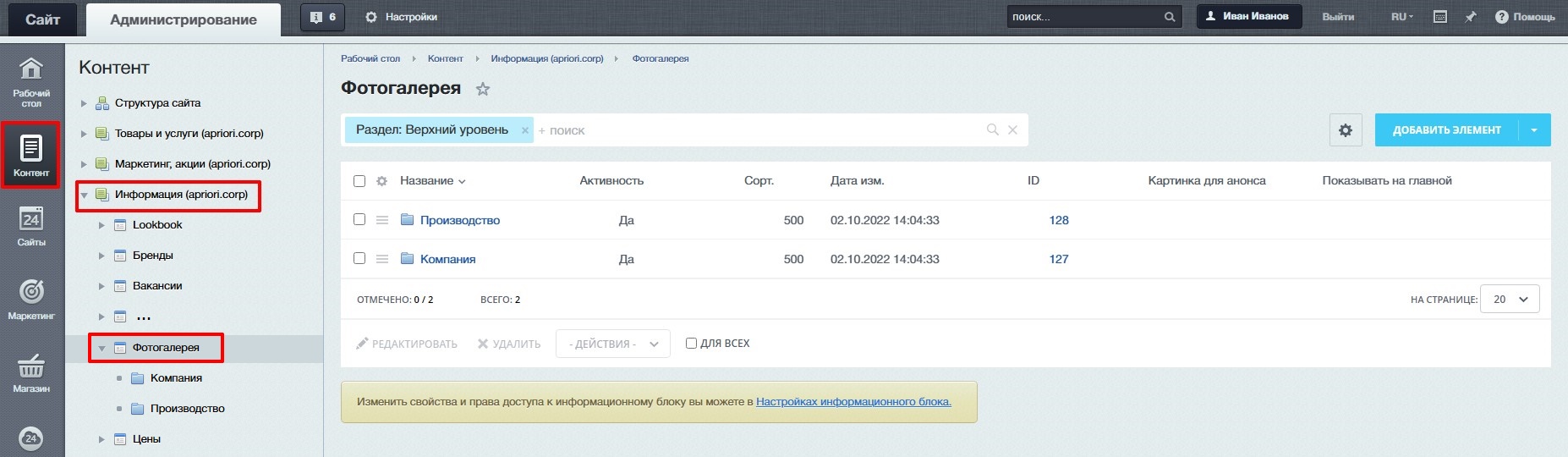Open the Добавить элемент dropdown arrow
Screen dimensions: 1568x457
[x=1534, y=130]
